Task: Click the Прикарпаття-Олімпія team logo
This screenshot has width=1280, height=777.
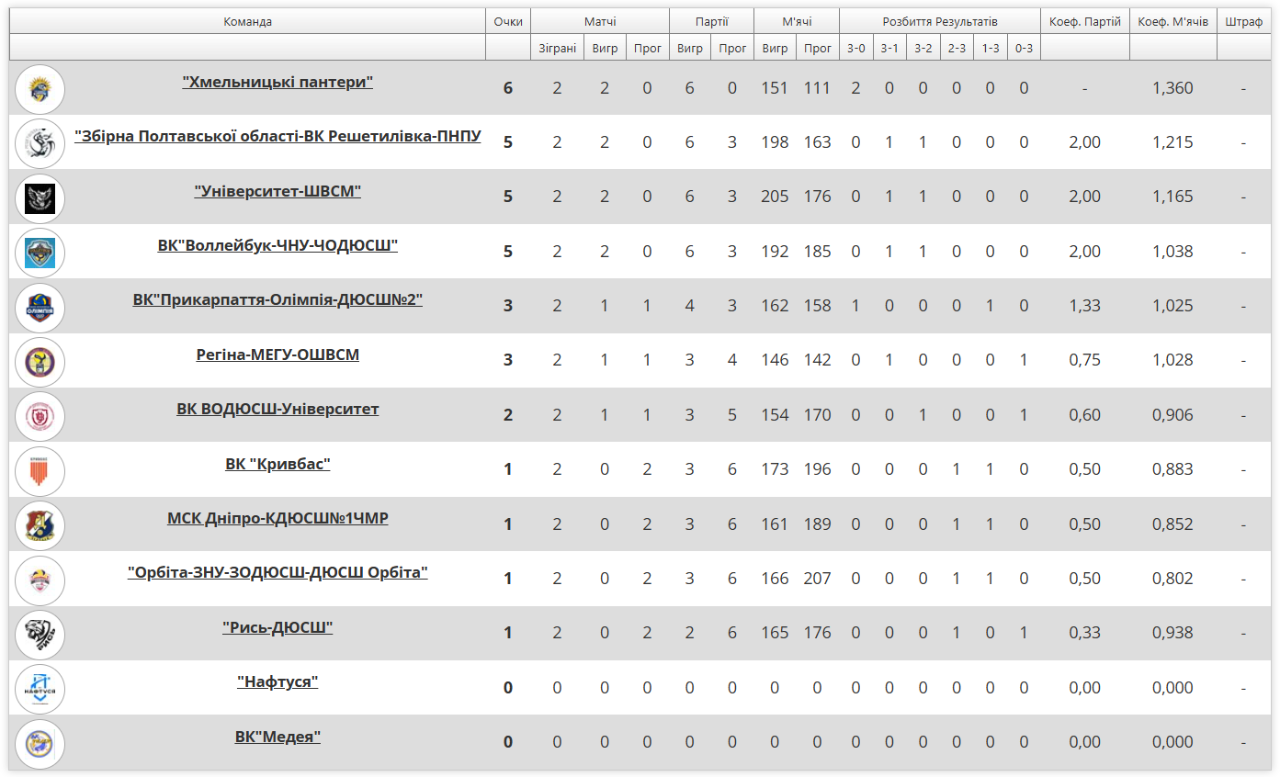Action: point(40,306)
